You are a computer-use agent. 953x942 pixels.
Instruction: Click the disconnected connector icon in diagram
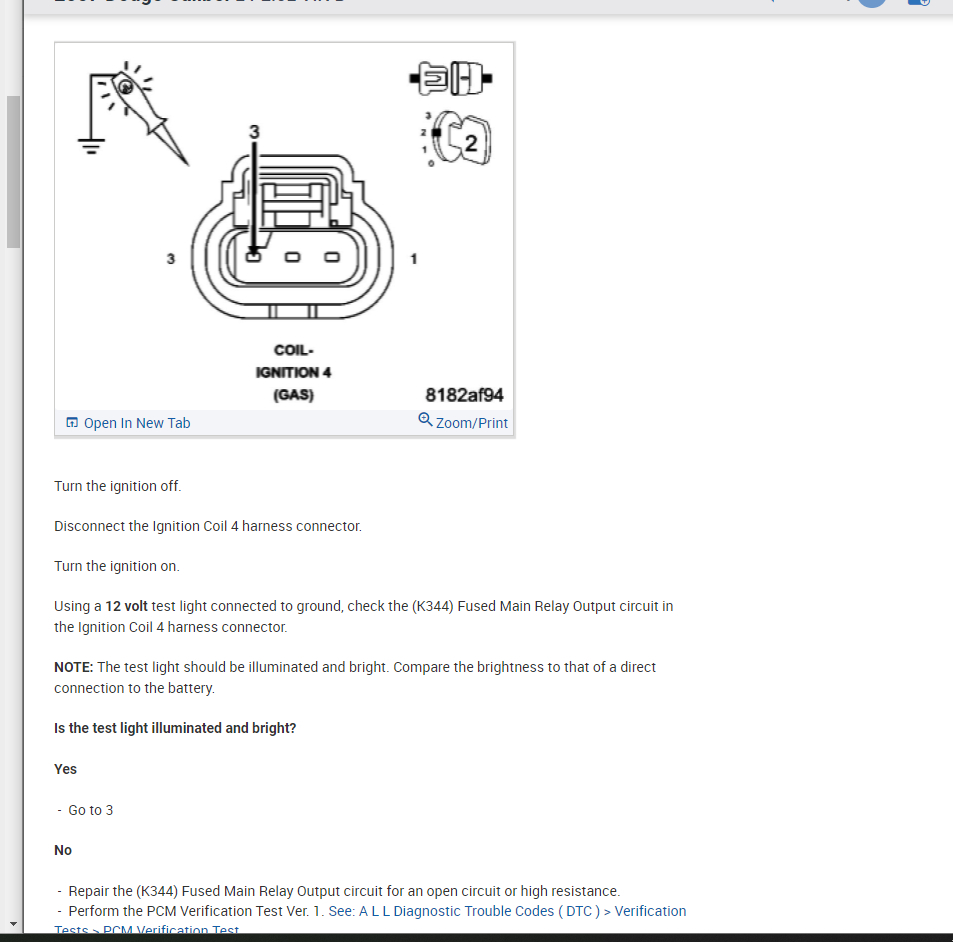[450, 78]
